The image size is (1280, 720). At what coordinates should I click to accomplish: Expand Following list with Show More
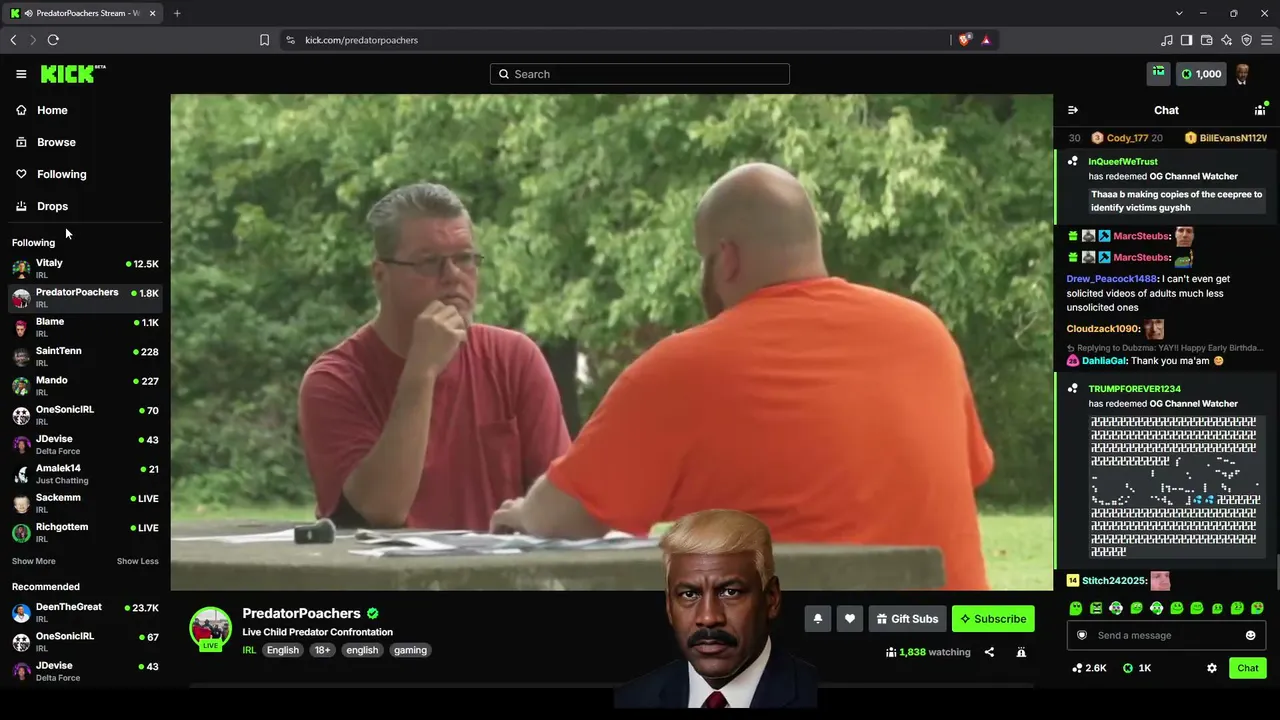[x=34, y=561]
